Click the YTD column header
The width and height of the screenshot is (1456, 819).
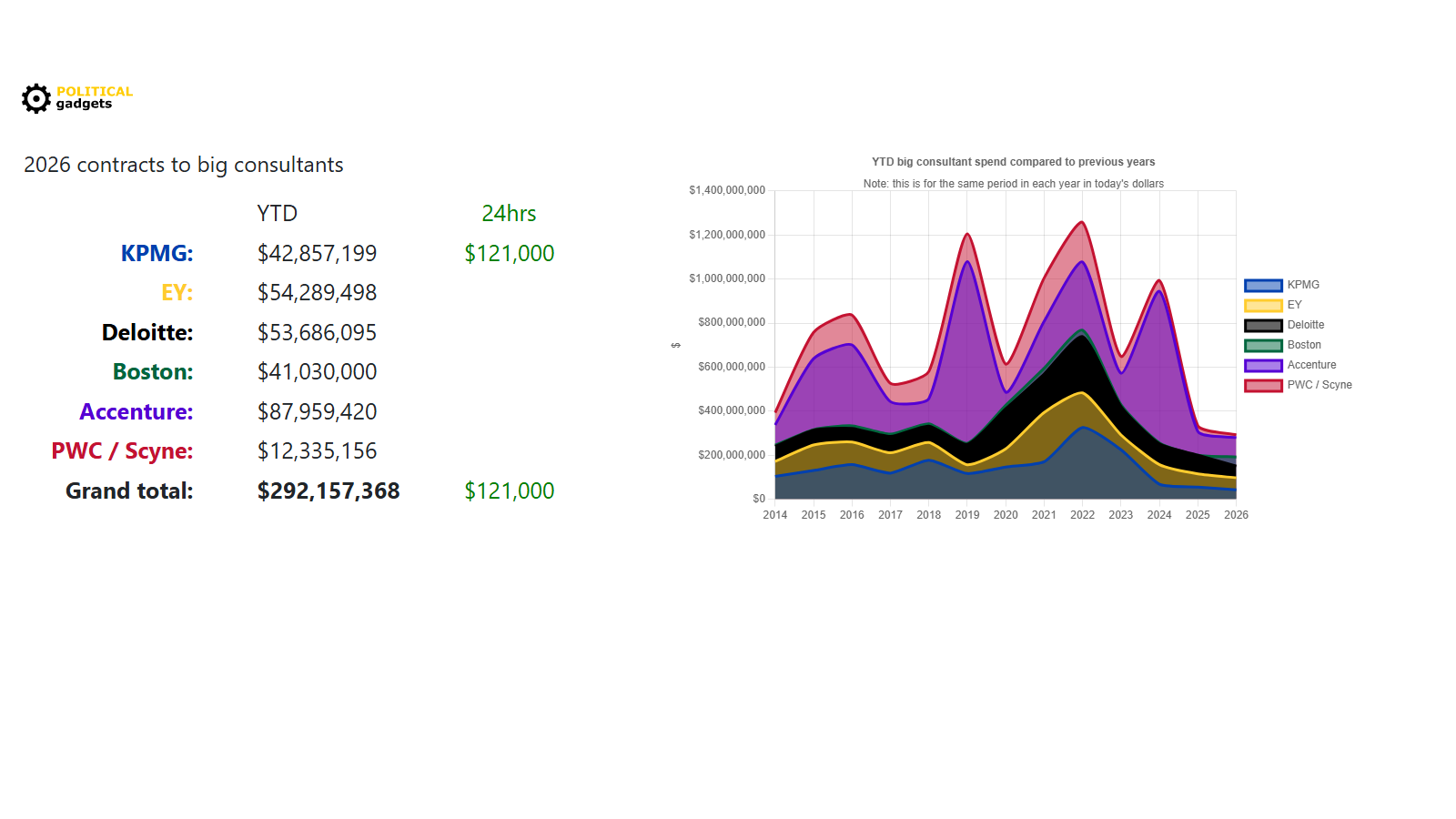click(x=278, y=213)
